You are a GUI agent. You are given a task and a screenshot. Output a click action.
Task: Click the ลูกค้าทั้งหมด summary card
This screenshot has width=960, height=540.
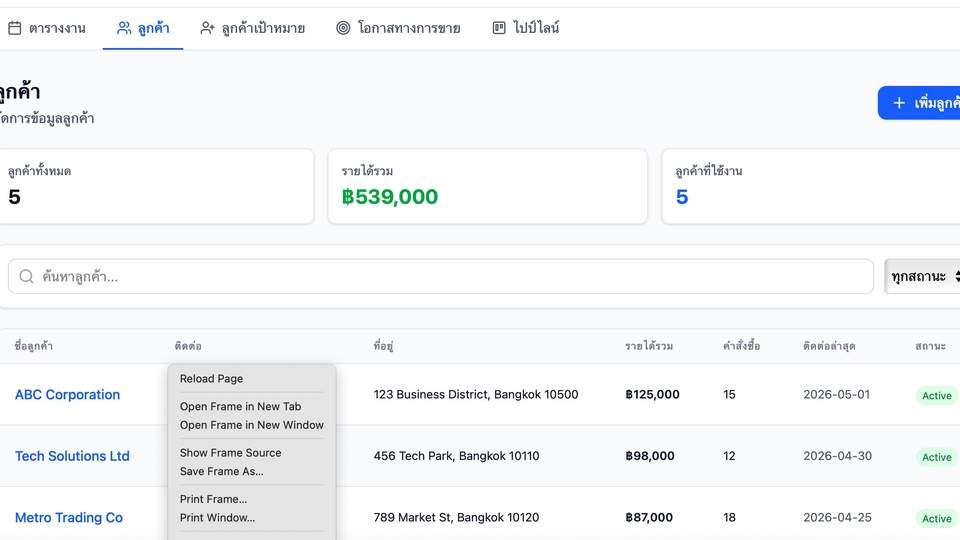[156, 186]
